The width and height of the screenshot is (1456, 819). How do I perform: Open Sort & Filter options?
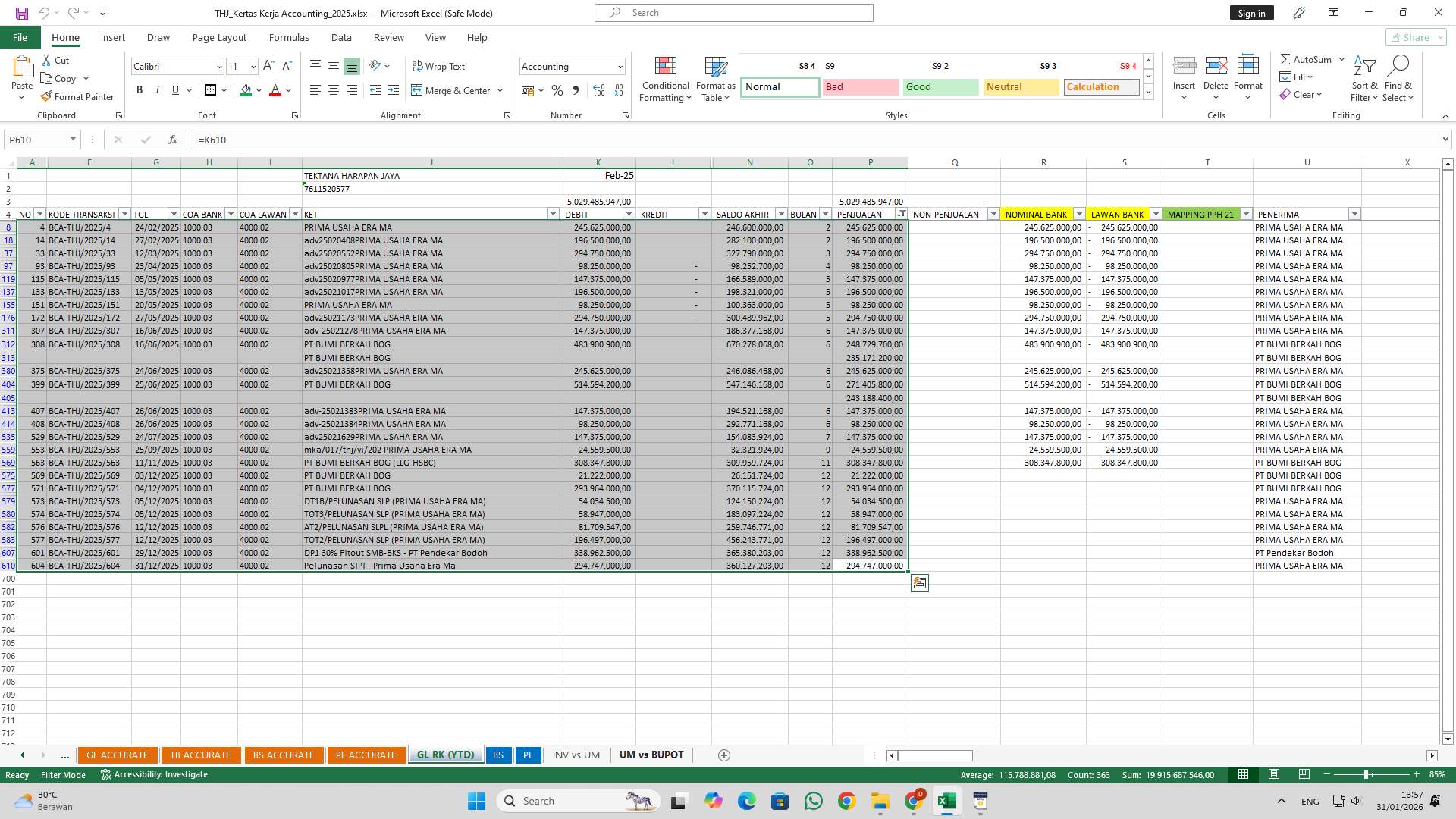(x=1363, y=79)
